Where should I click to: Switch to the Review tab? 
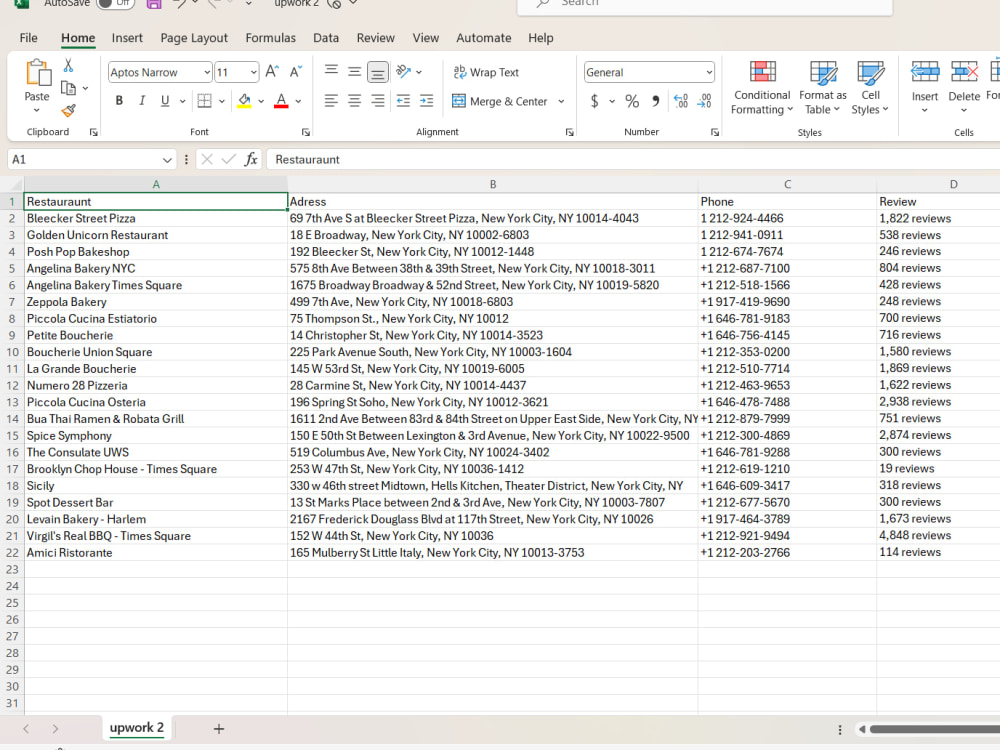tap(376, 38)
